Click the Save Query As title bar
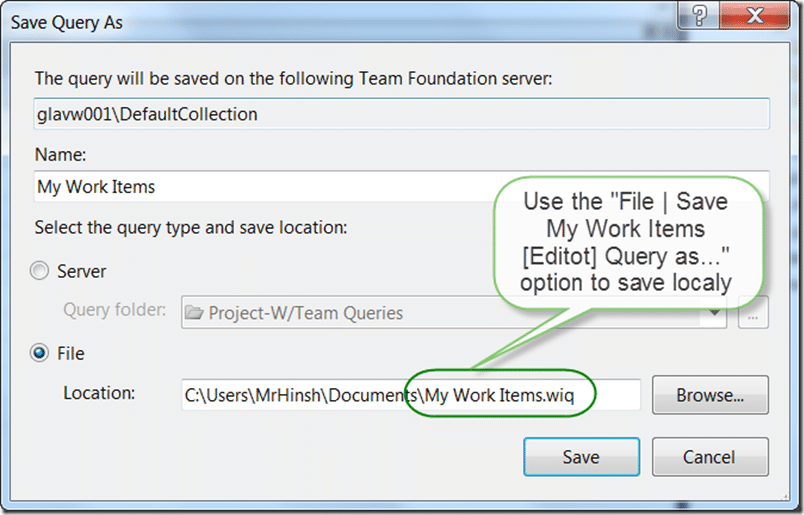804x515 pixels. [x=338, y=22]
